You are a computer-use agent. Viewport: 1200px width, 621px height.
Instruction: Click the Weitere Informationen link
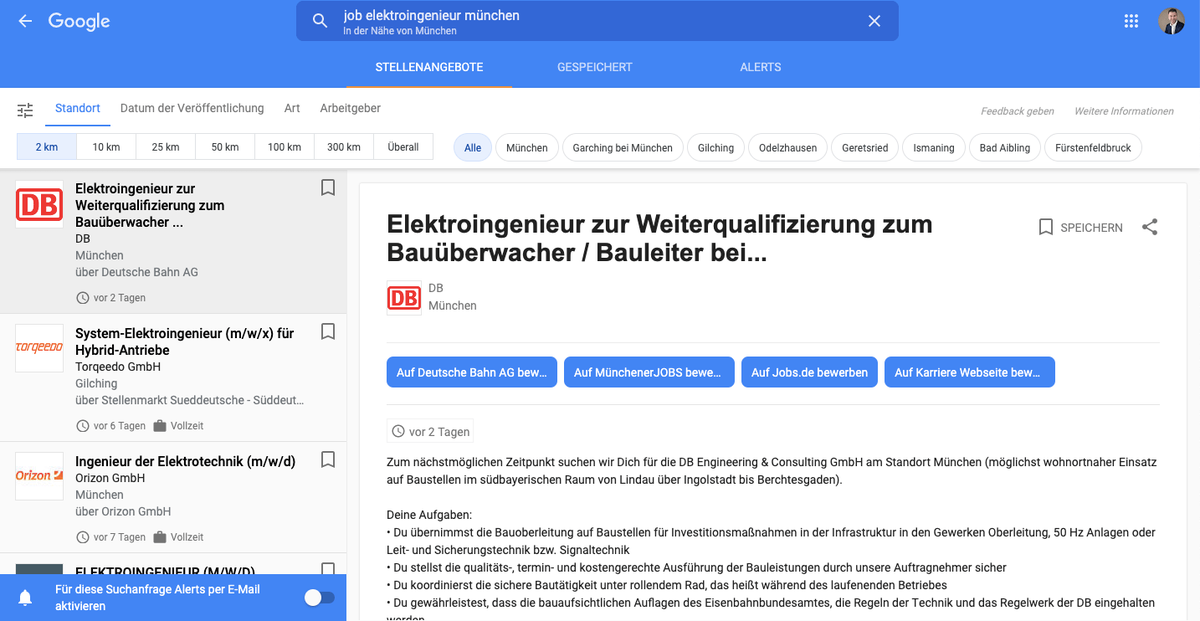1124,111
